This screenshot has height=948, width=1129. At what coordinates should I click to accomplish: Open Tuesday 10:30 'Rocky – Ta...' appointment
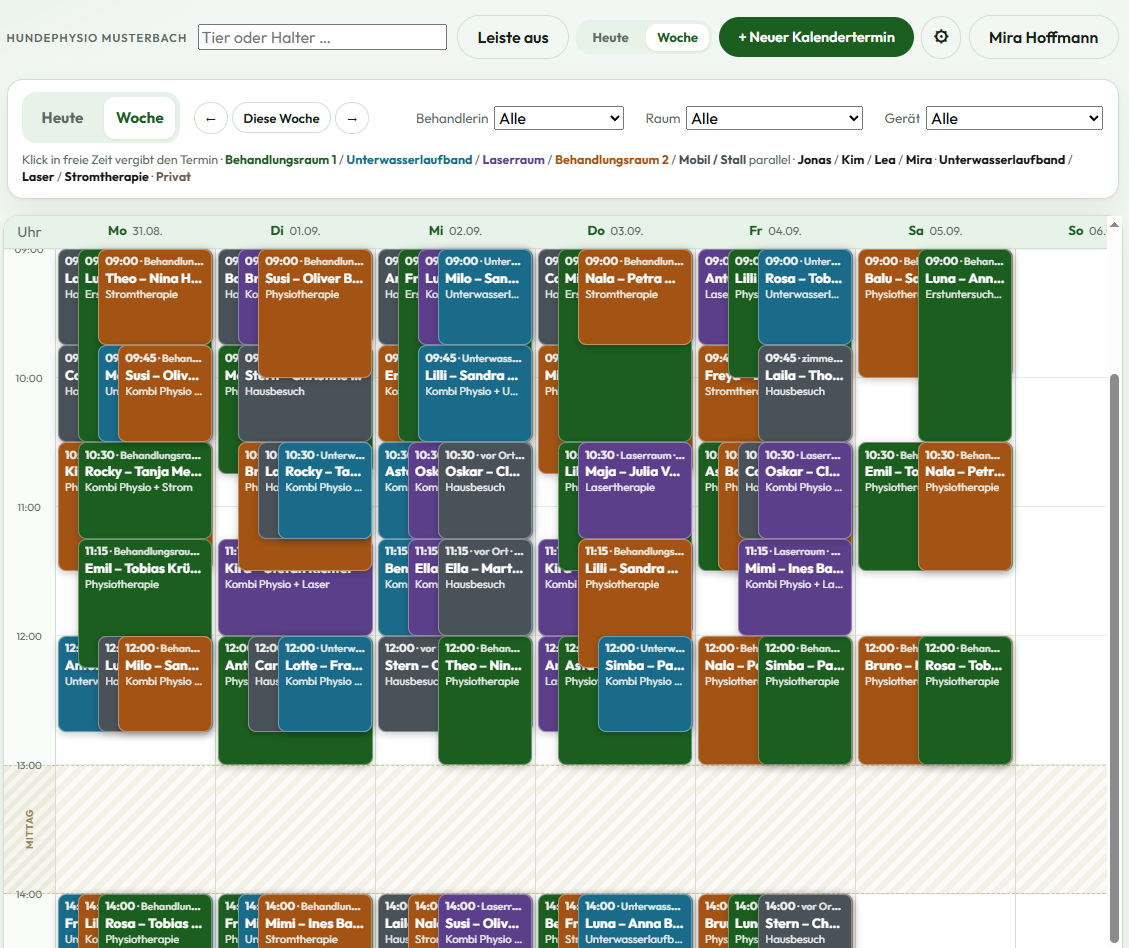click(x=325, y=490)
